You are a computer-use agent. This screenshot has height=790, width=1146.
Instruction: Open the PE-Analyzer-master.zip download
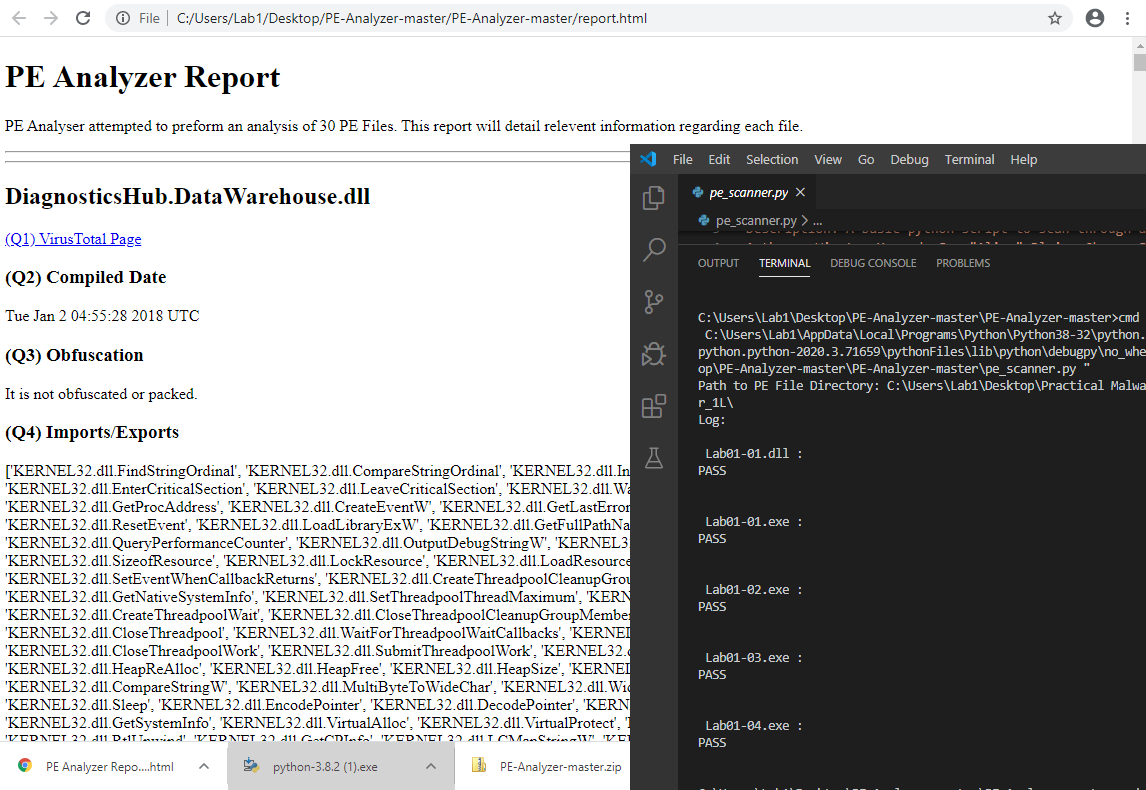(561, 767)
